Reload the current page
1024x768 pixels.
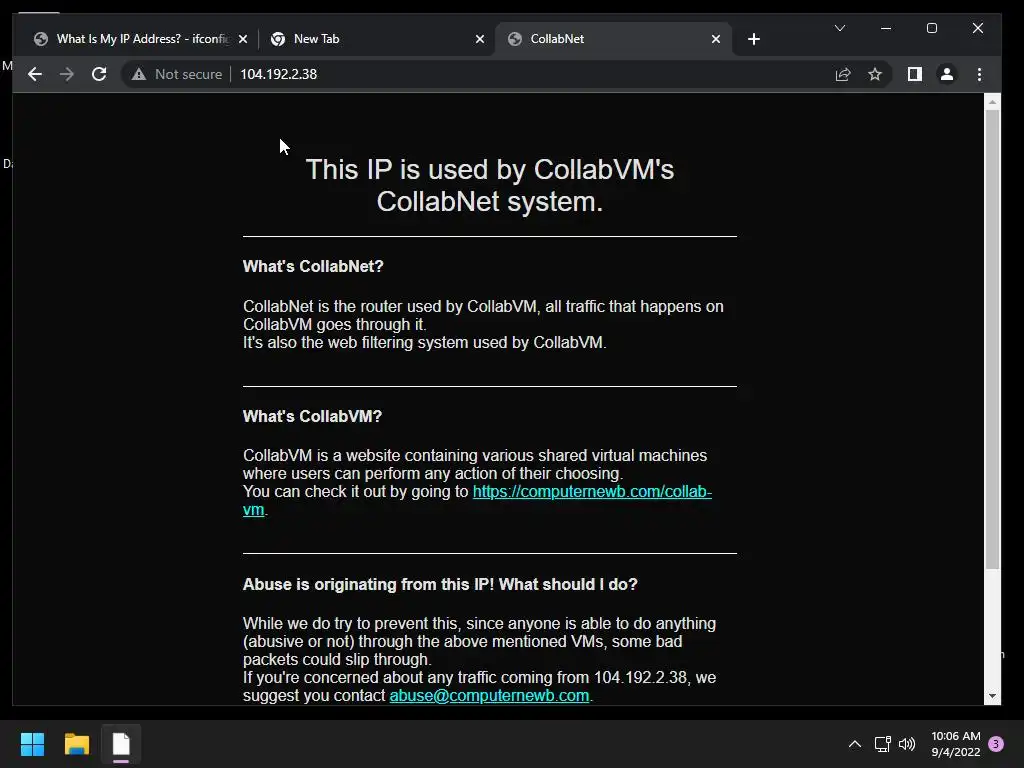click(99, 74)
